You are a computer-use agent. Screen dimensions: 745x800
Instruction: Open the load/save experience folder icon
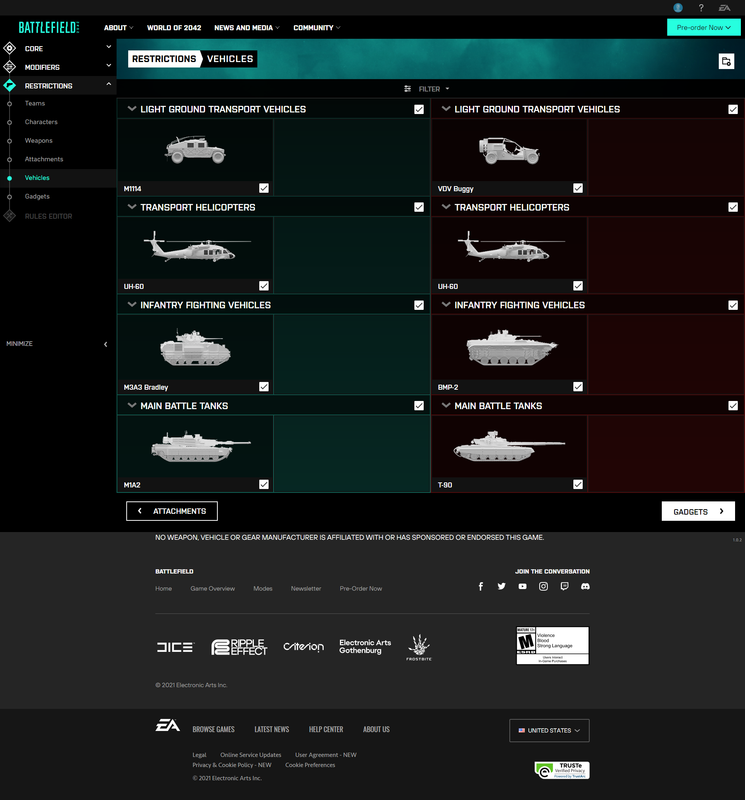727,61
